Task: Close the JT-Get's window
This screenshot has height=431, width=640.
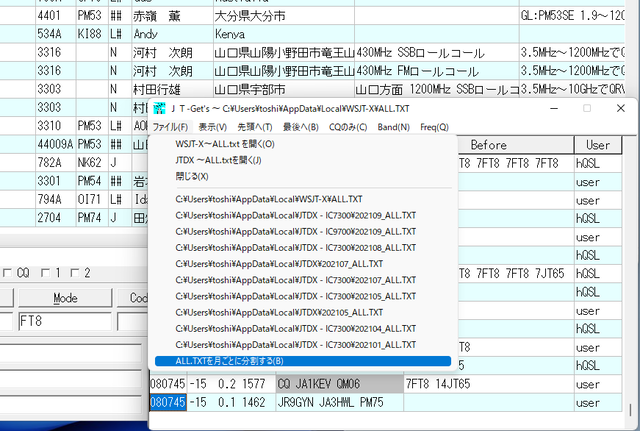Action: [620, 109]
